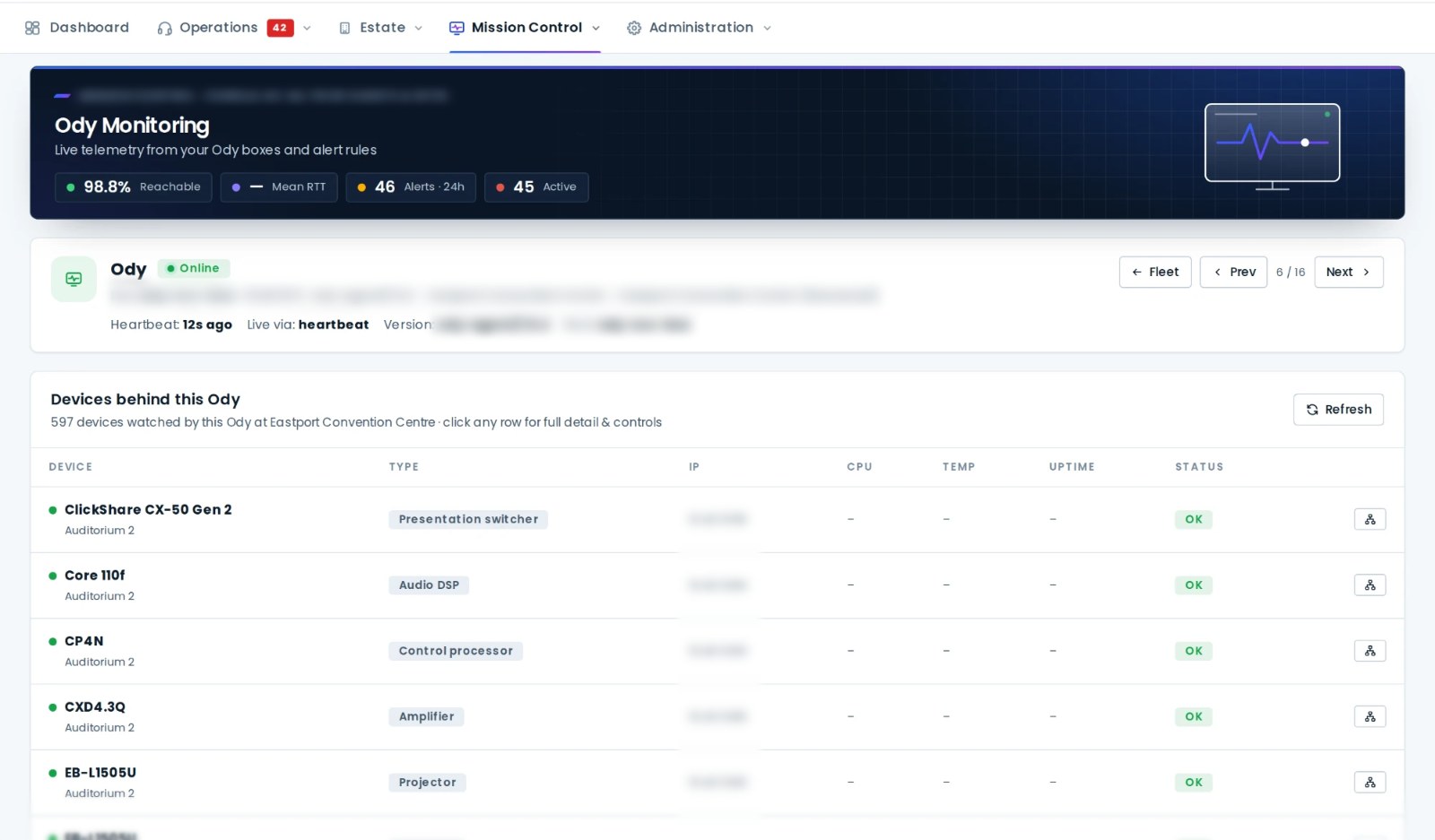Image resolution: width=1435 pixels, height=840 pixels.
Task: Open the Operations menu
Action: click(x=234, y=28)
